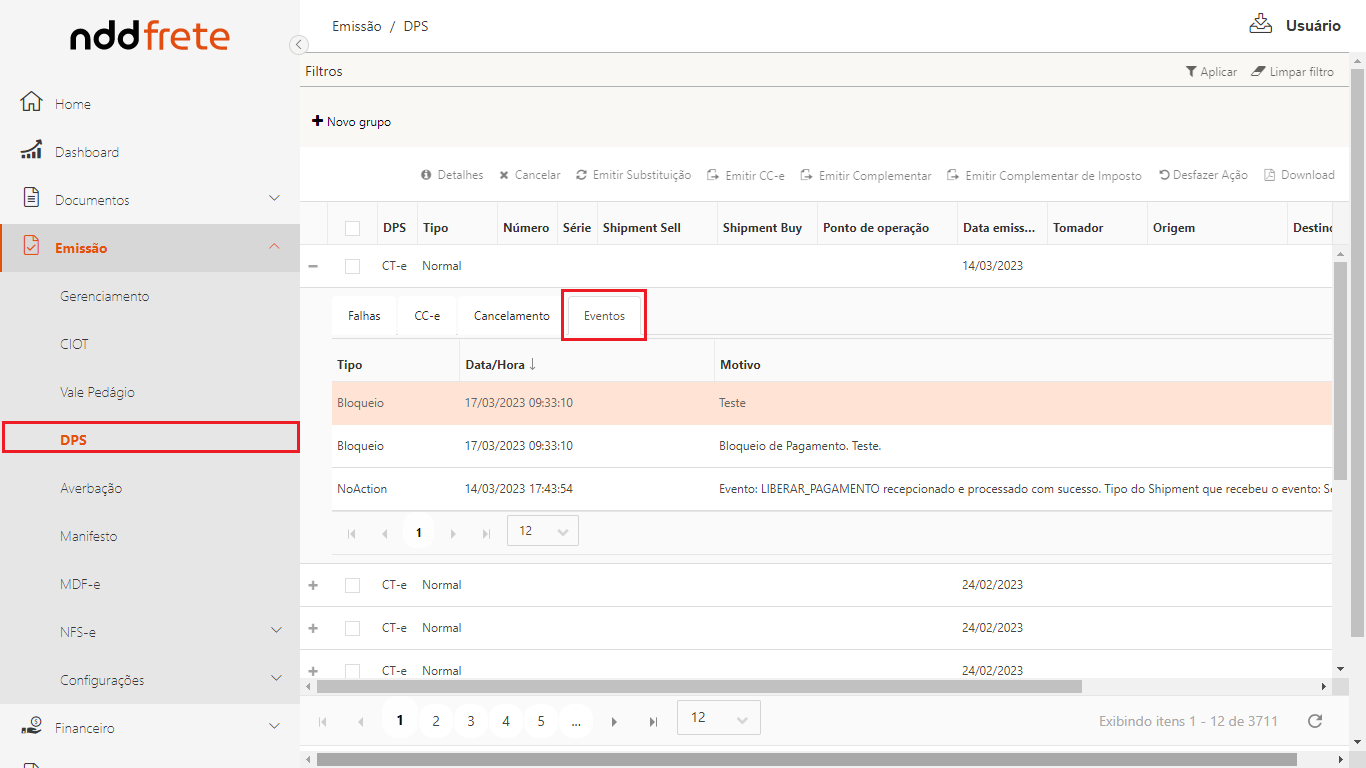Click the Novo grupo button
Screen dimensions: 1366x768
coord(352,122)
